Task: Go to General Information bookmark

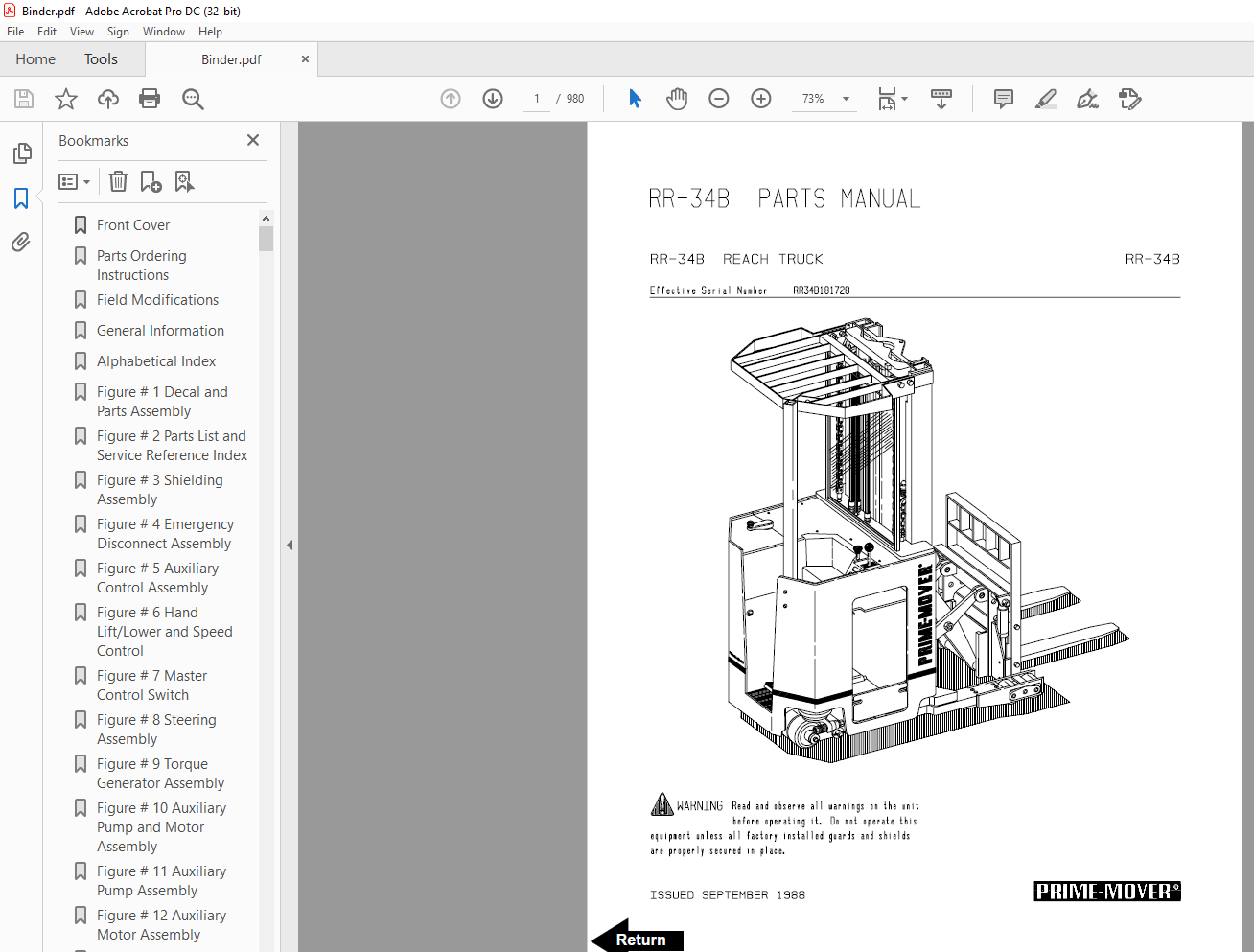Action: click(160, 331)
